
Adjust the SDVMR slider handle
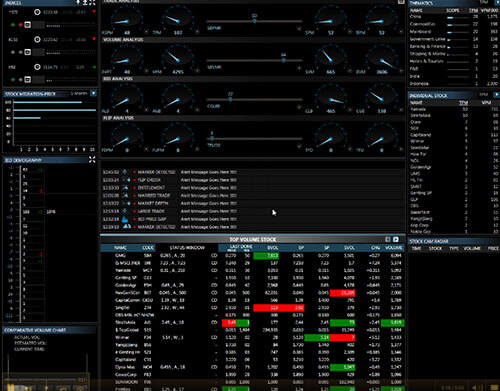tap(283, 60)
